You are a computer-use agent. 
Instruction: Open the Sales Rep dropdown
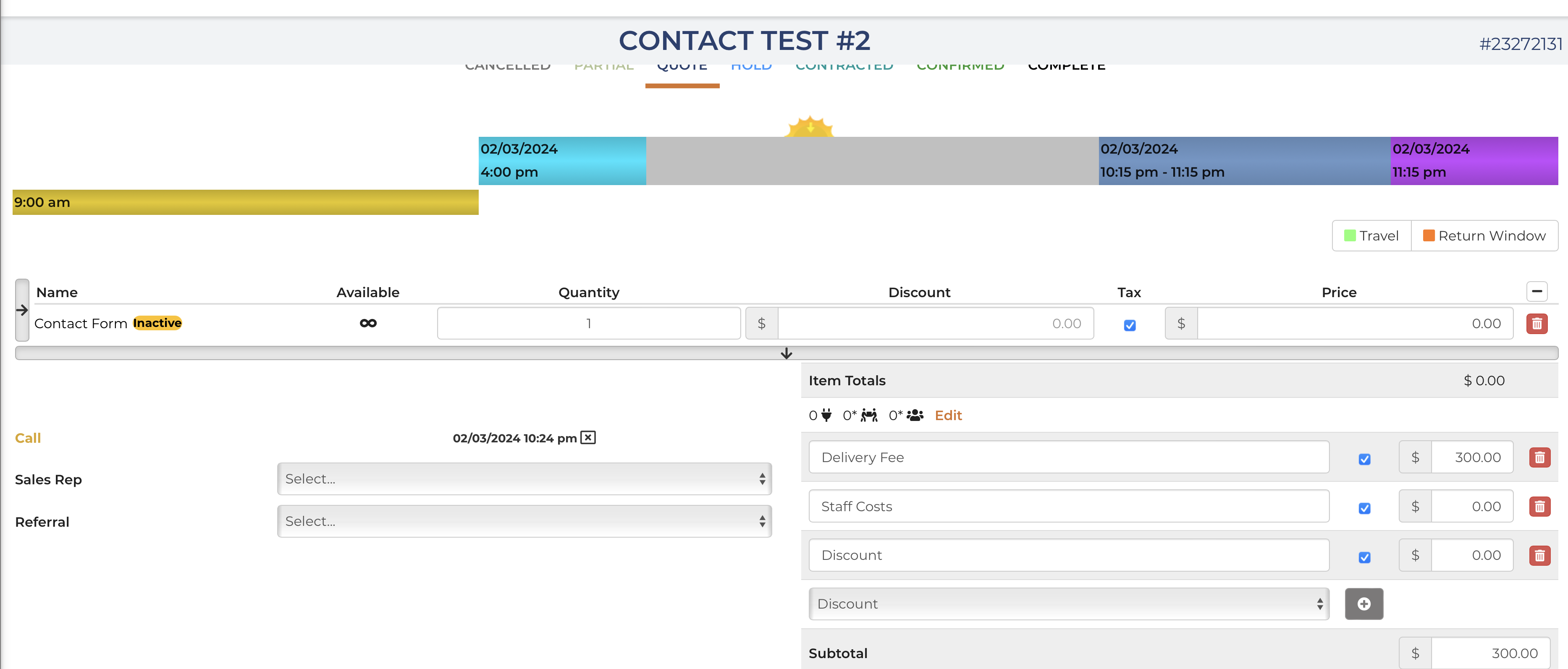524,478
